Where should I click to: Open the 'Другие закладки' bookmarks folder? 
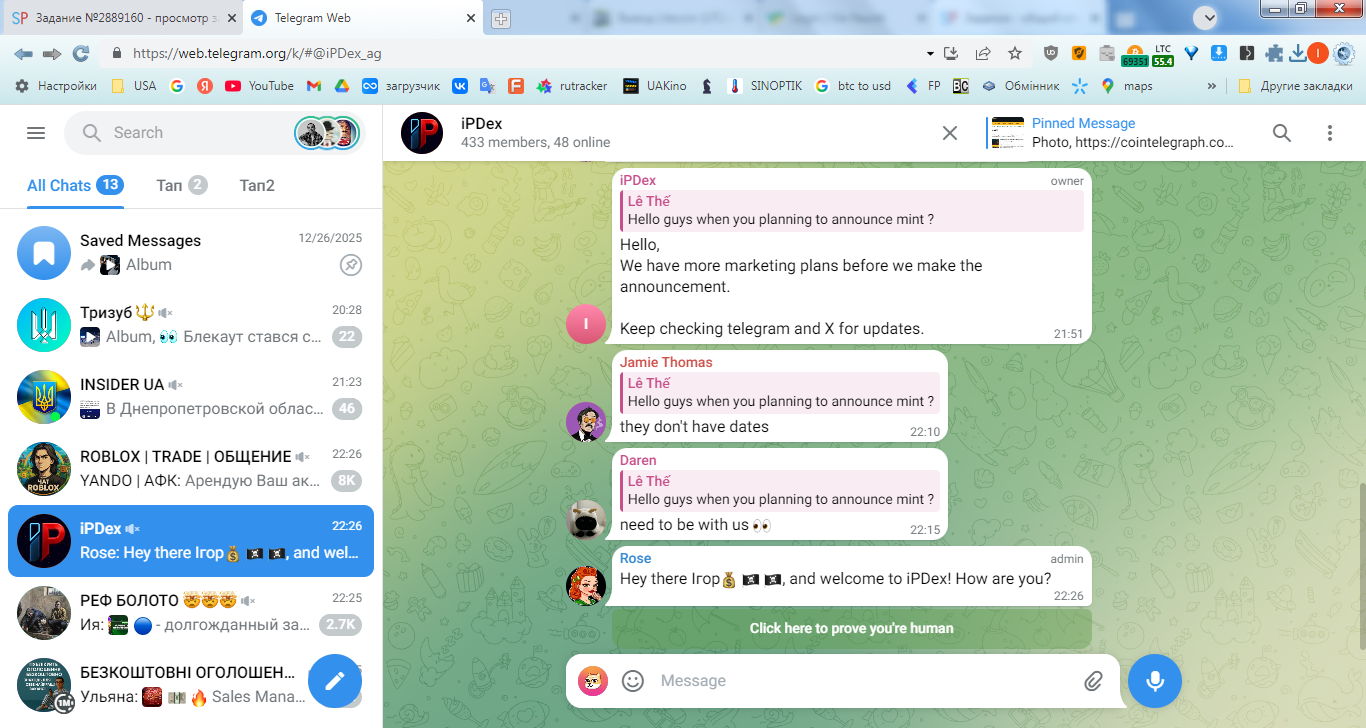coord(1295,86)
